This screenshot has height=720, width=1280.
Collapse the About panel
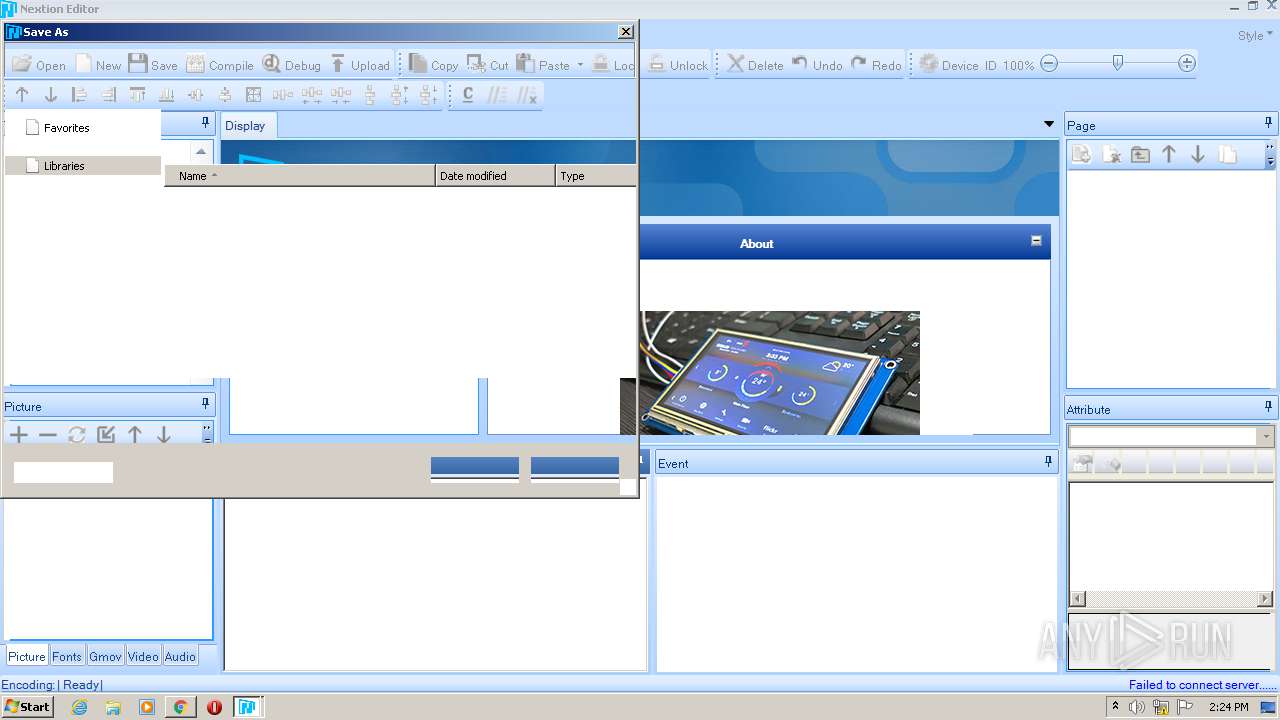click(x=1036, y=240)
